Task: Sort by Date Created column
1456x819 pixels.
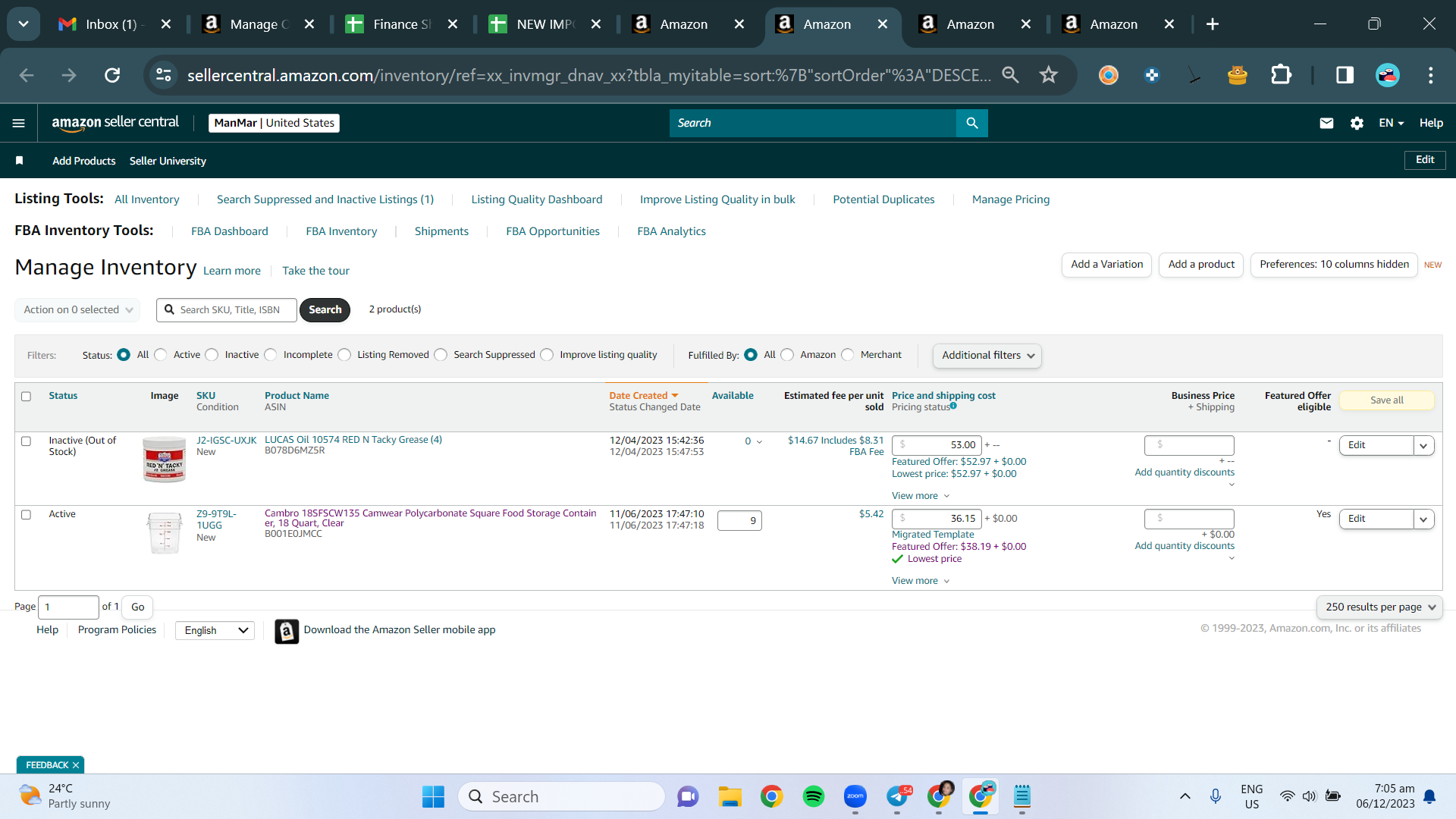Action: pyautogui.click(x=643, y=396)
